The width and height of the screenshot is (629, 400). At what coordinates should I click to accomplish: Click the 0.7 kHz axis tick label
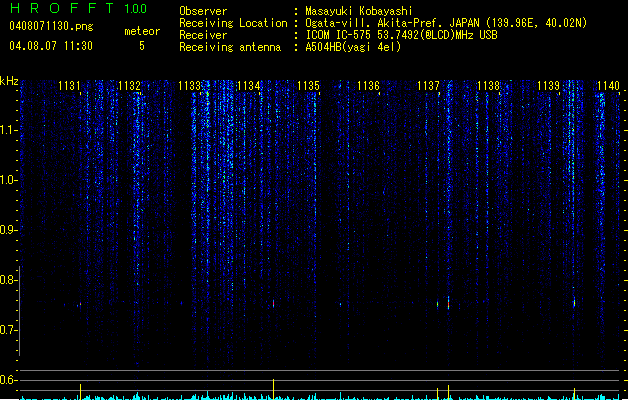[8, 330]
